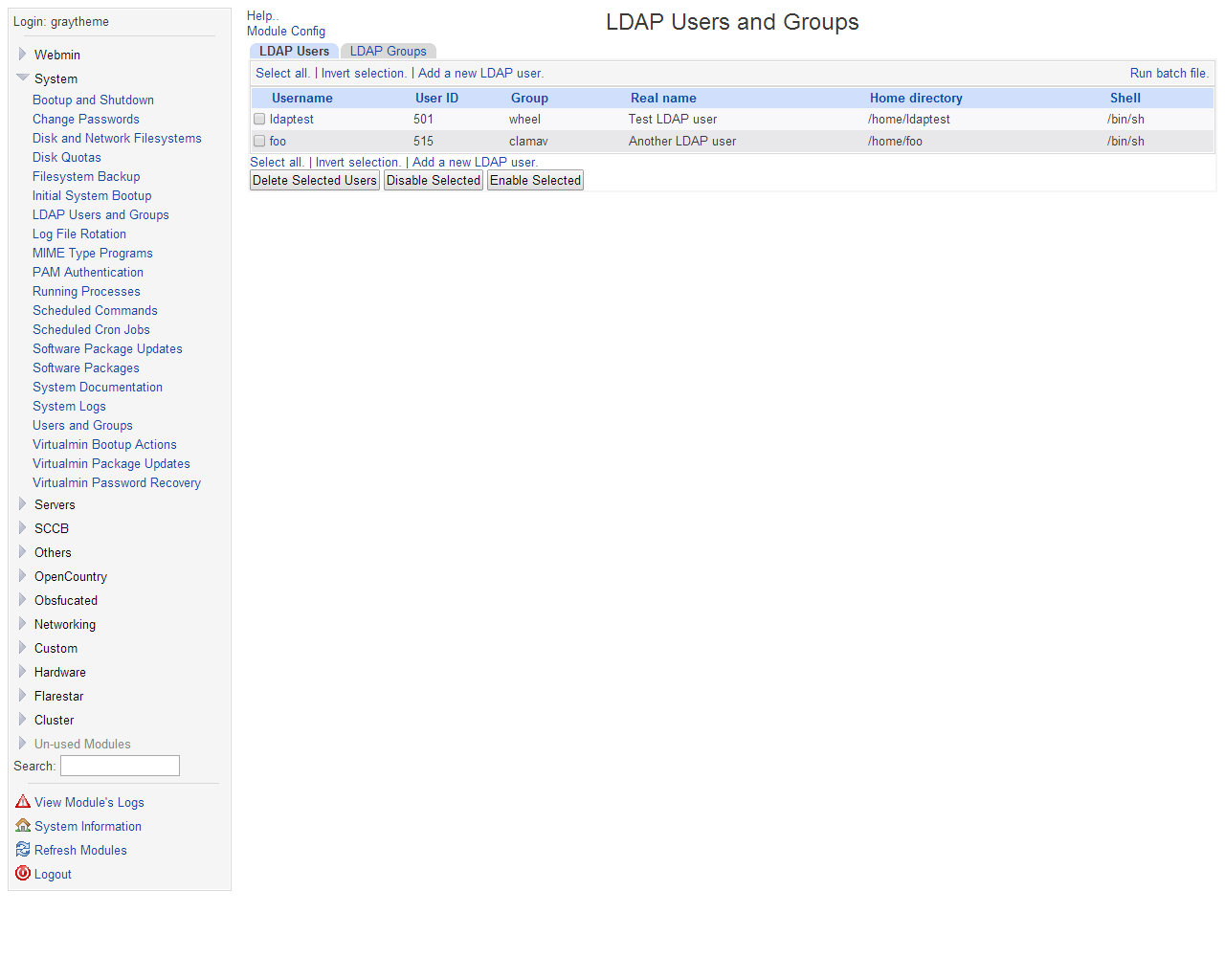
Task: Expand the Servers category
Action: (23, 504)
